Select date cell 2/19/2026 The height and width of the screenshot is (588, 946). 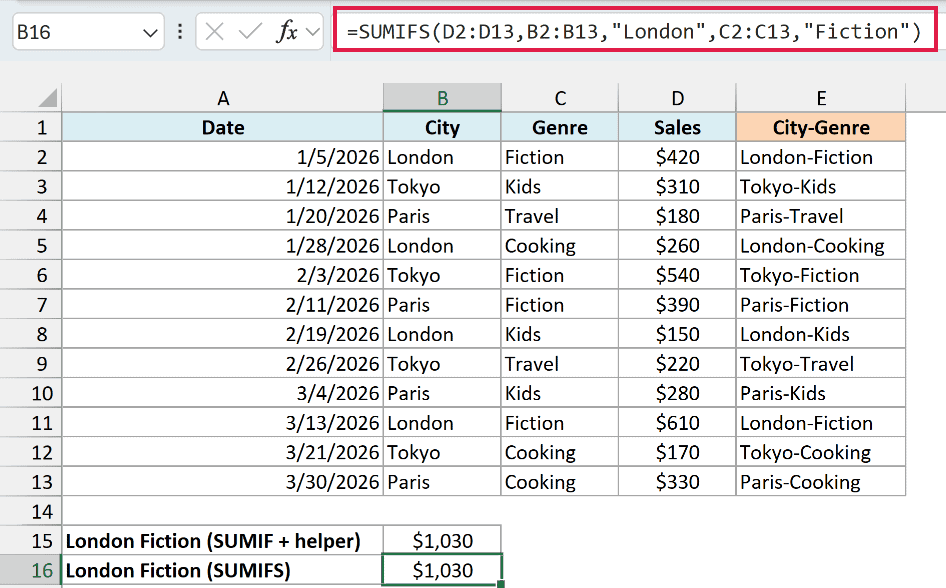point(223,334)
